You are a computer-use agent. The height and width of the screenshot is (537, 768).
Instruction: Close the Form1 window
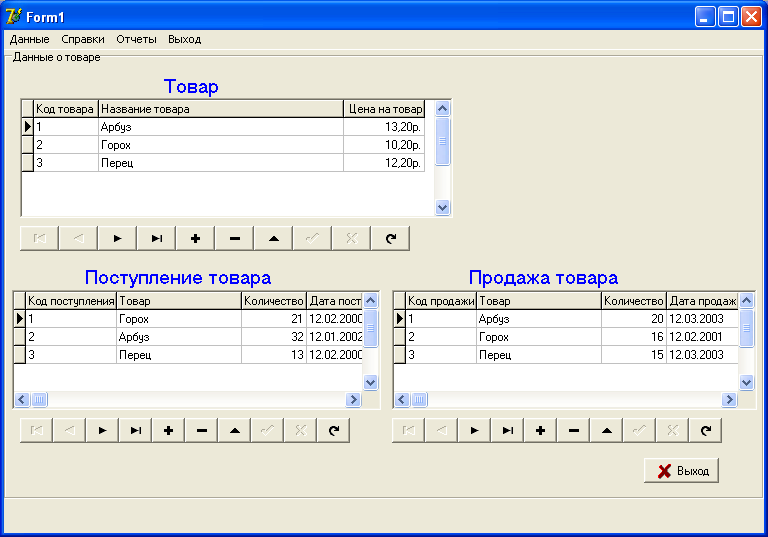[751, 17]
